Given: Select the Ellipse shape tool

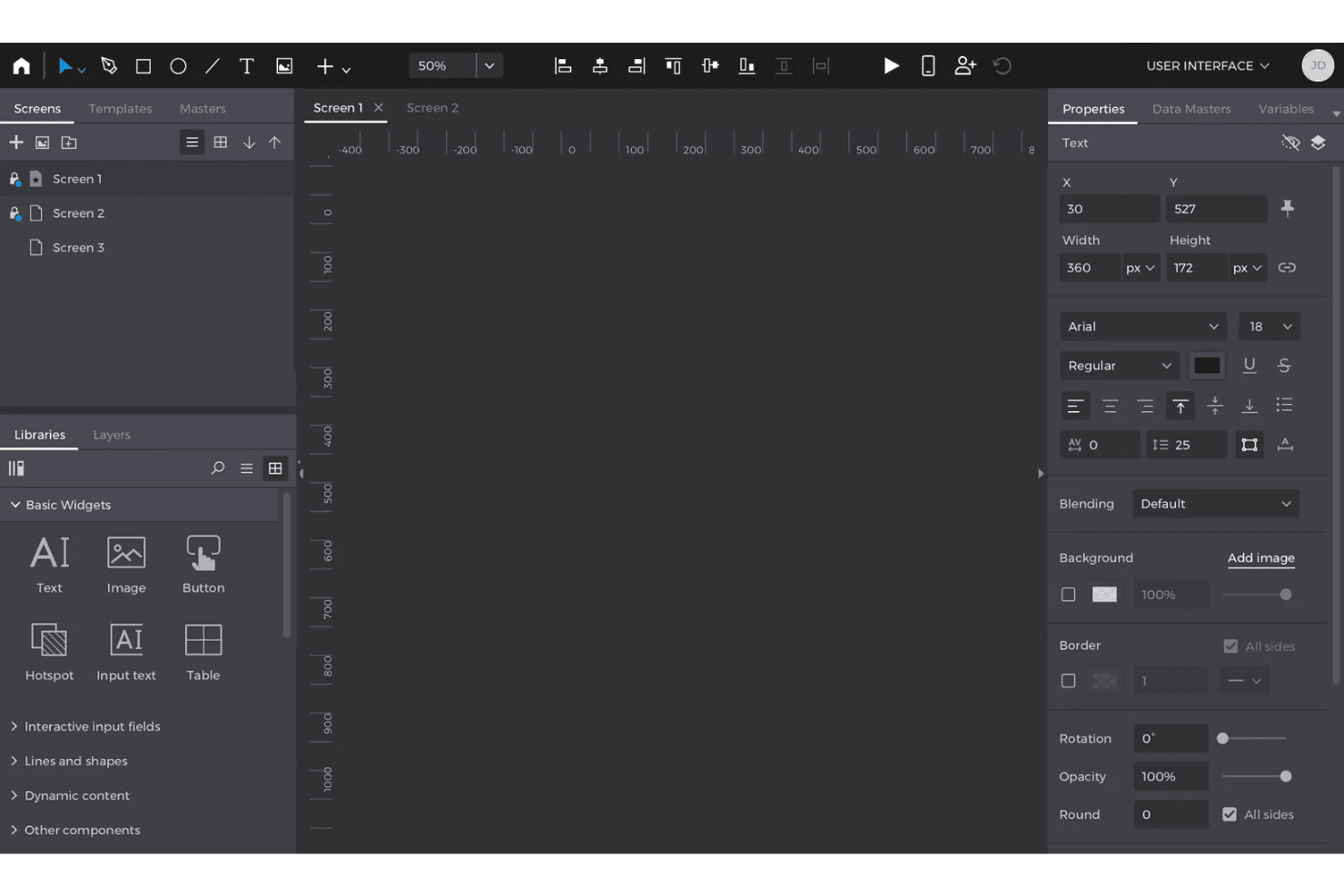Looking at the screenshot, I should [178, 66].
